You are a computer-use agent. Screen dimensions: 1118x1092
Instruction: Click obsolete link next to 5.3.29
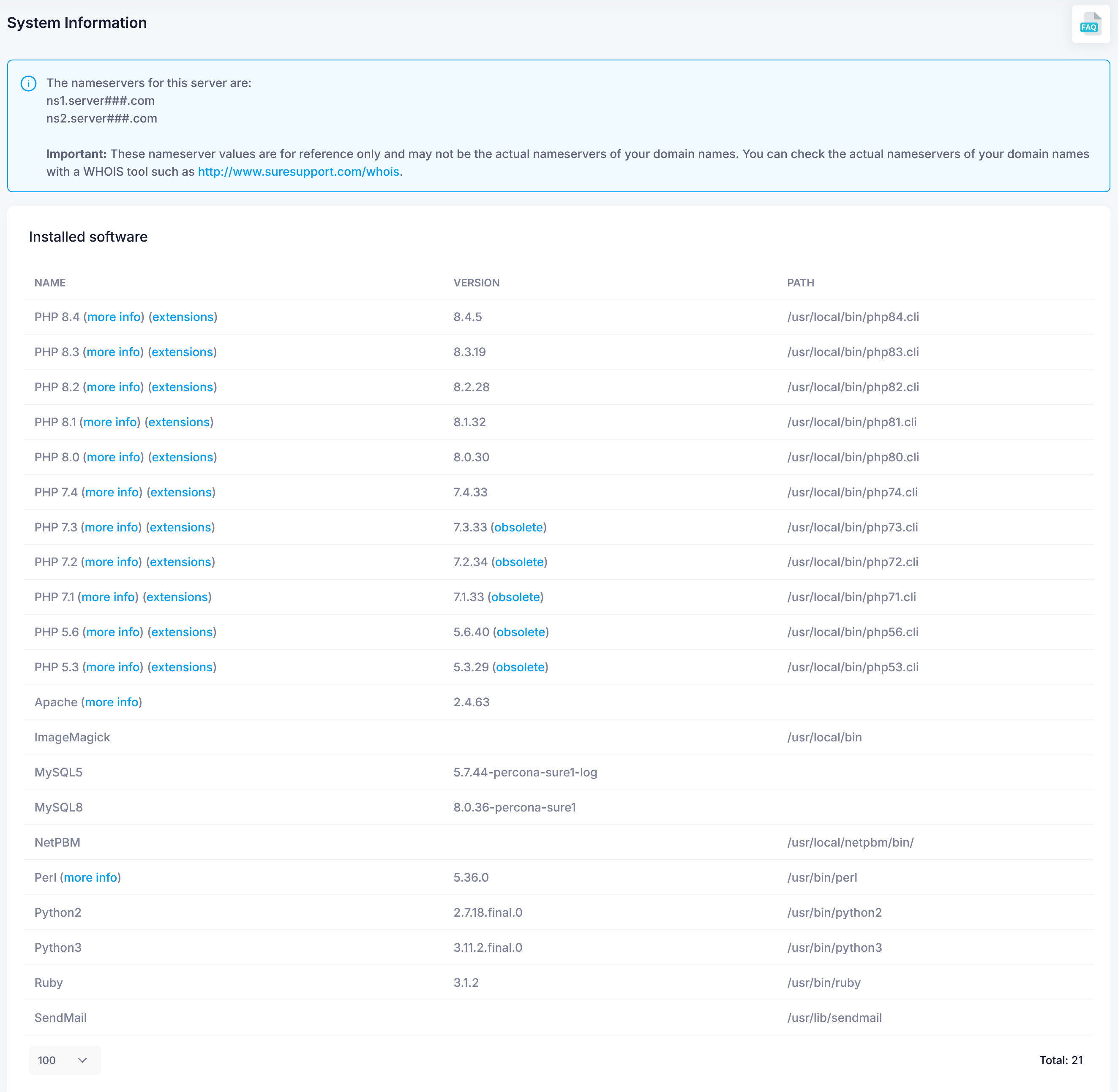tap(520, 667)
